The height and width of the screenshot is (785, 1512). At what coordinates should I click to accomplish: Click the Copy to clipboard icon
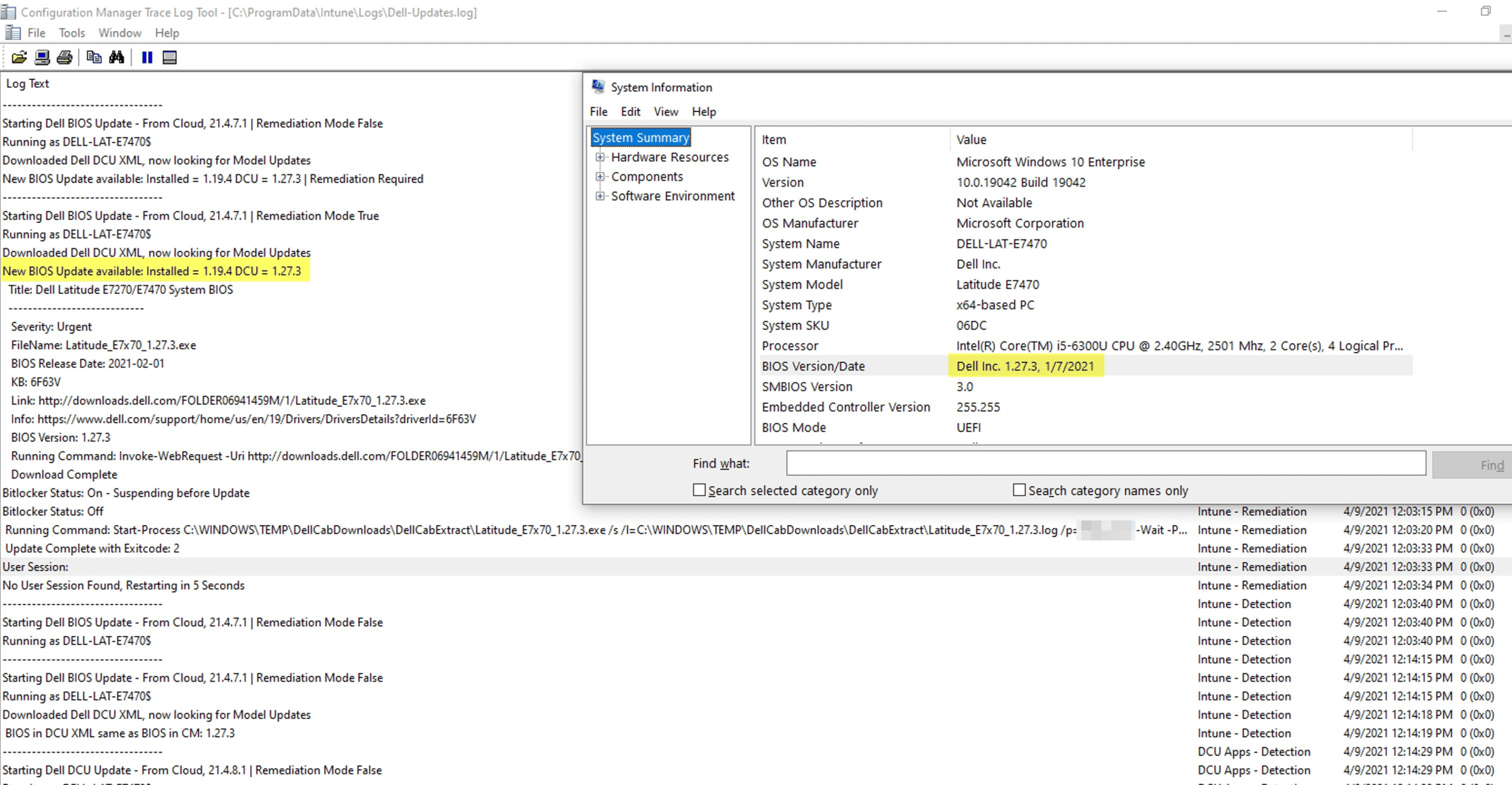click(93, 58)
